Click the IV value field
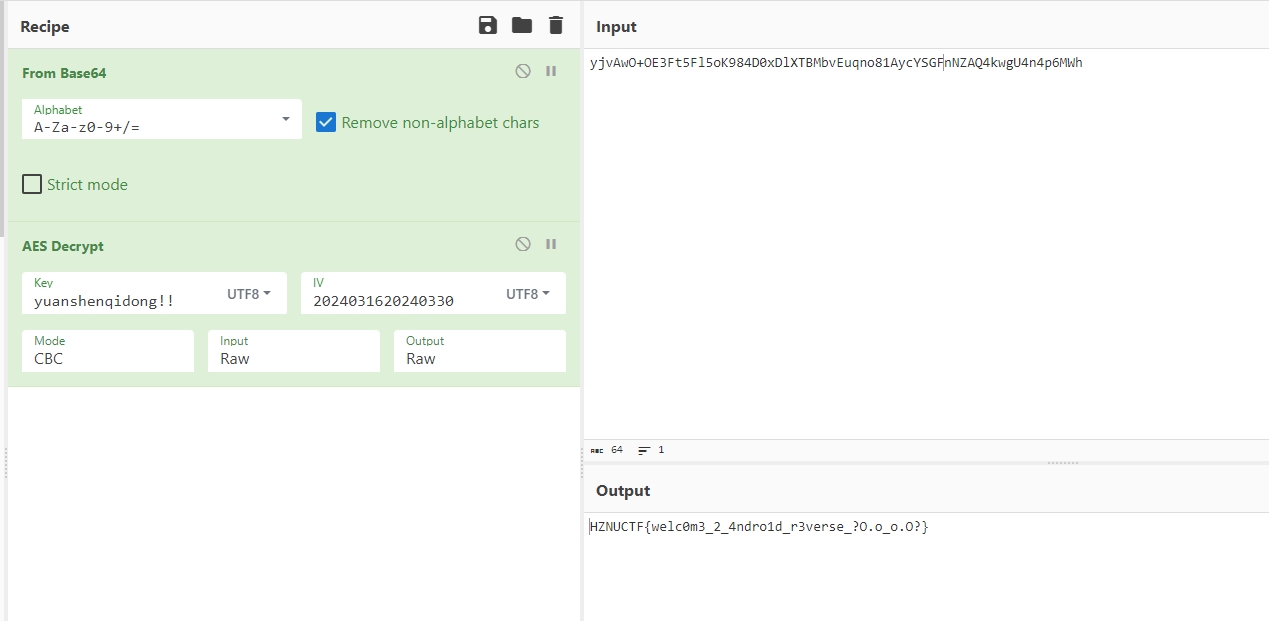 [x=400, y=300]
